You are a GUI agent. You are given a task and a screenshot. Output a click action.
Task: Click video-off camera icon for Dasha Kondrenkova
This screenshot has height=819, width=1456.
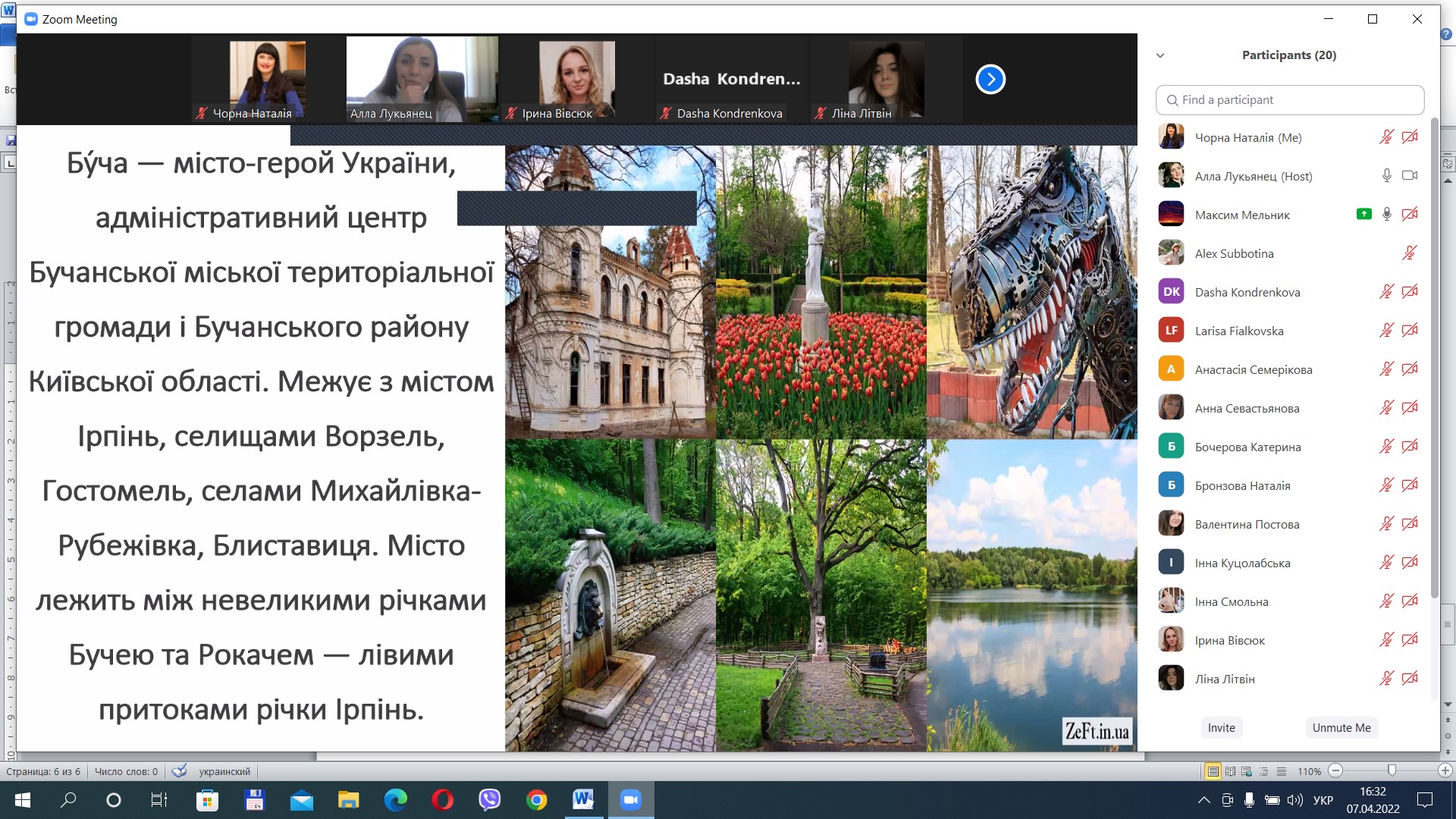(1410, 292)
